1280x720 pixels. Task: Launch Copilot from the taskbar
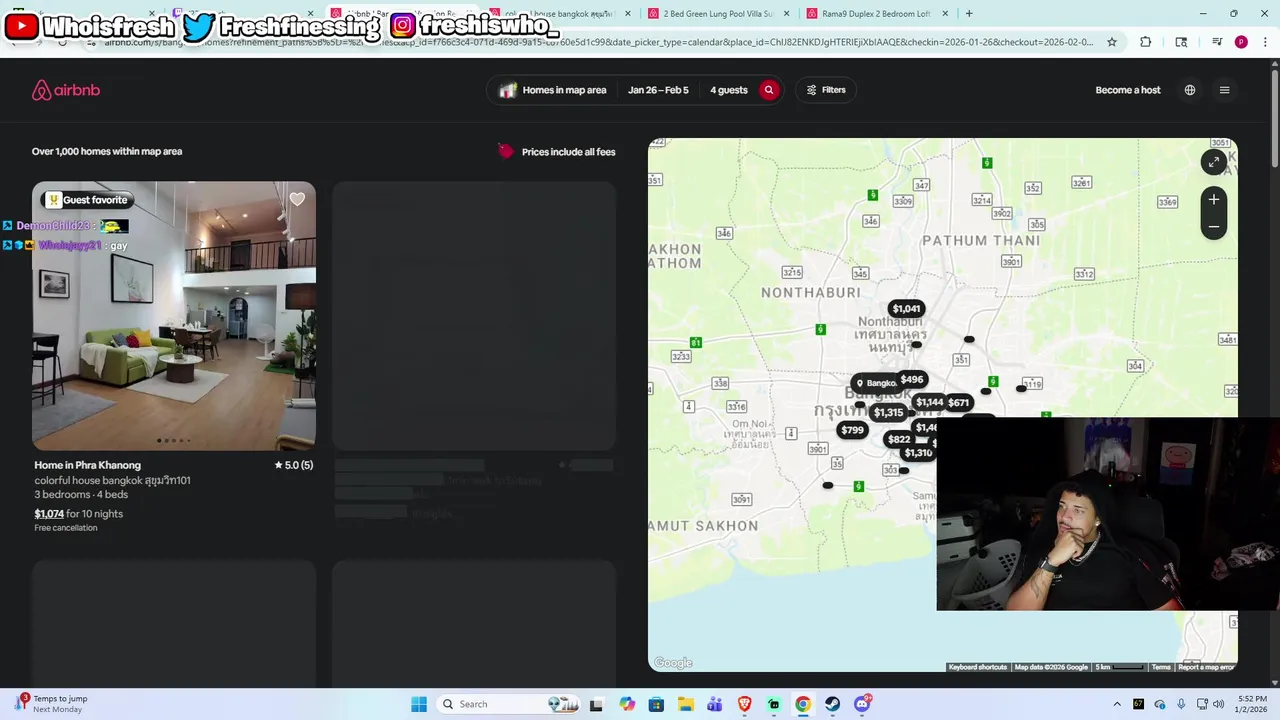pyautogui.click(x=627, y=704)
